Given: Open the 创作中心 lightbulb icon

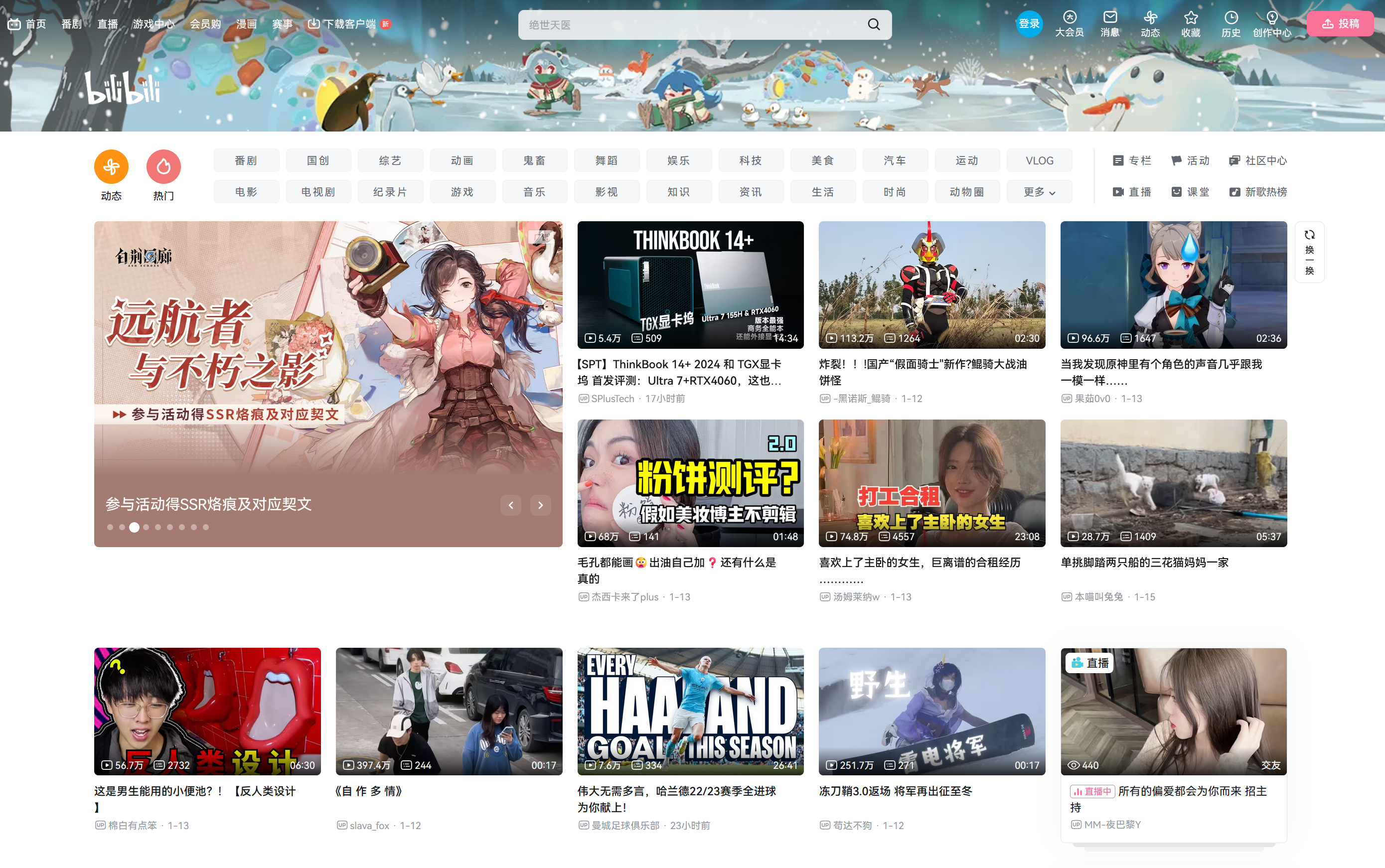Looking at the screenshot, I should pos(1272,17).
